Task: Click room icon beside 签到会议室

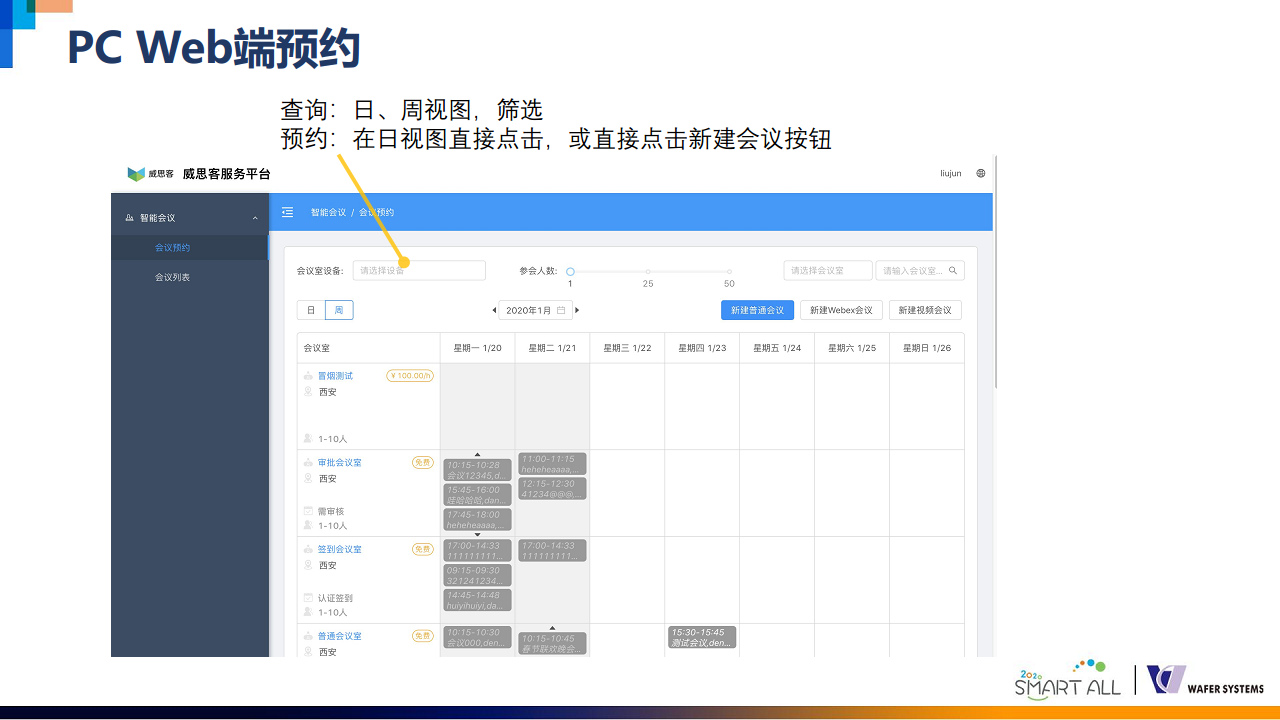Action: [308, 549]
